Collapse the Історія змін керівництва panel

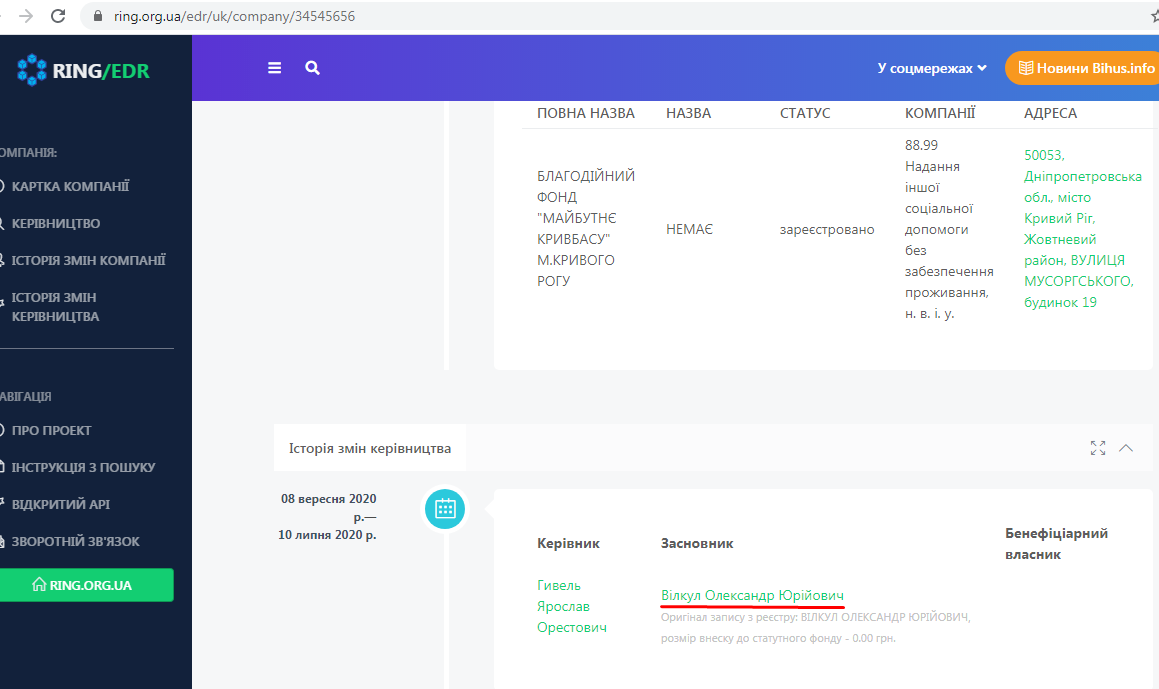tap(1126, 448)
